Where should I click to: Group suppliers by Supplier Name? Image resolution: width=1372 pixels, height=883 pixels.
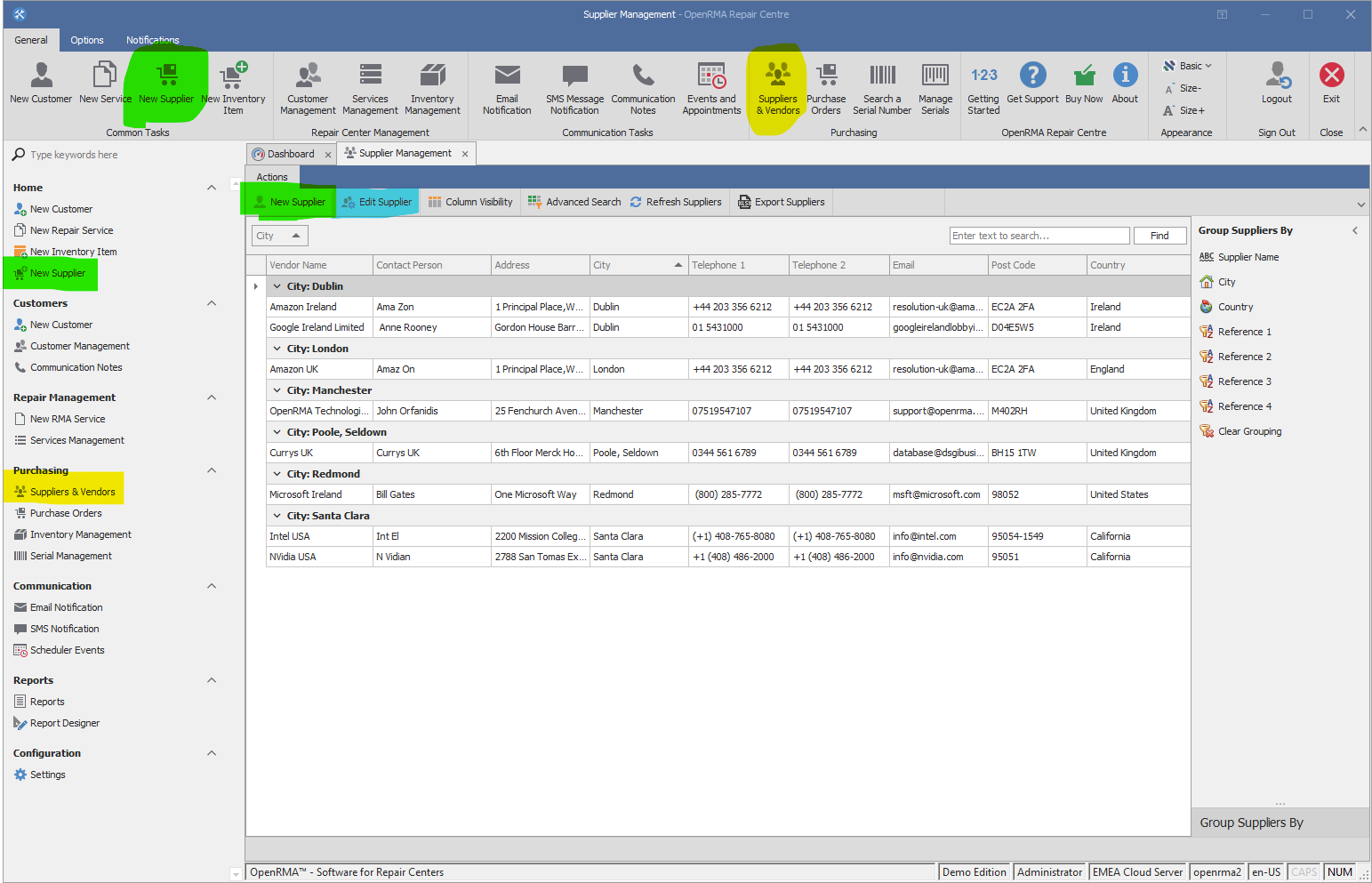pyautogui.click(x=1239, y=257)
